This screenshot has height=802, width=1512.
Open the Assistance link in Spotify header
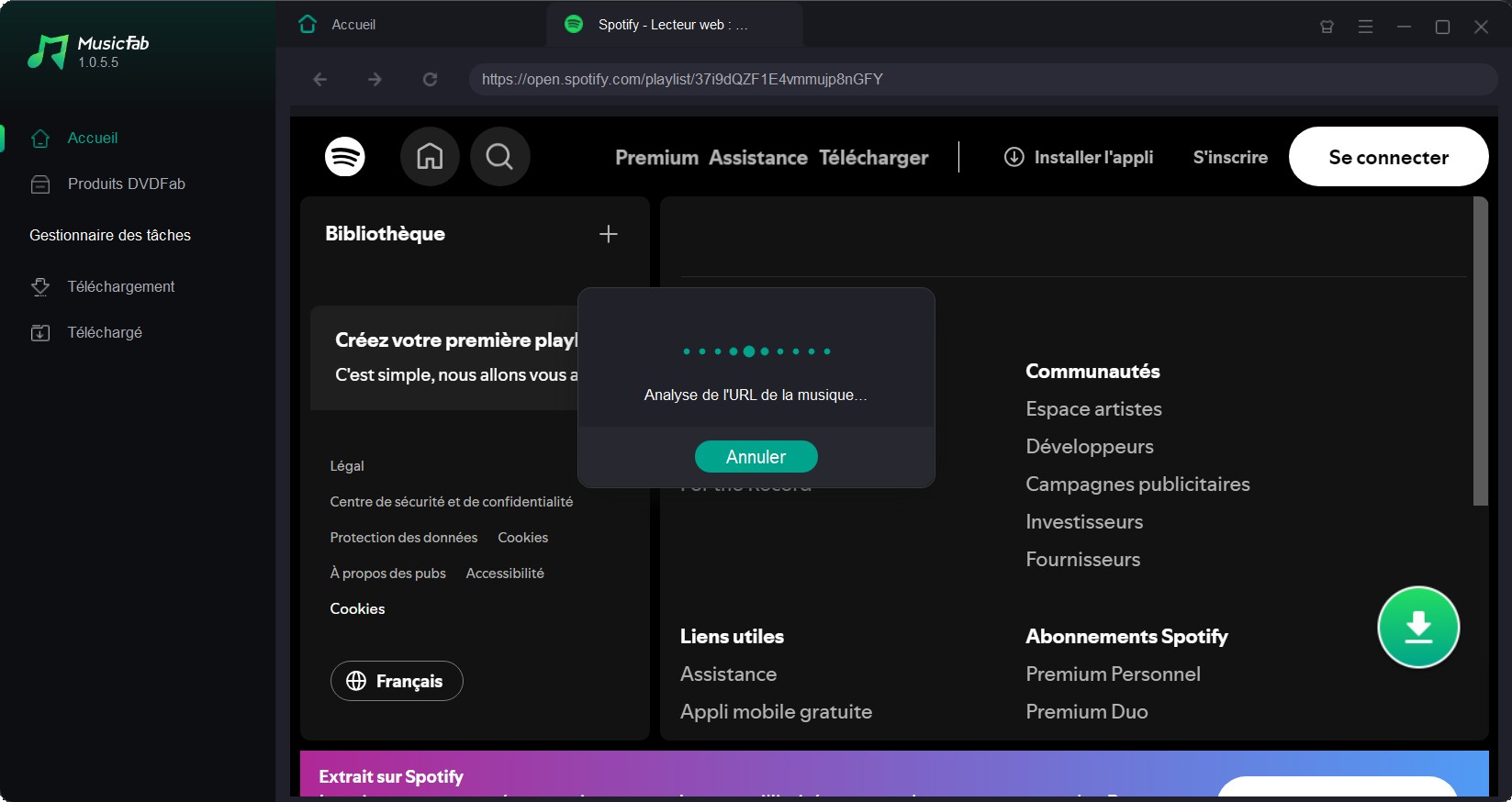coord(758,158)
